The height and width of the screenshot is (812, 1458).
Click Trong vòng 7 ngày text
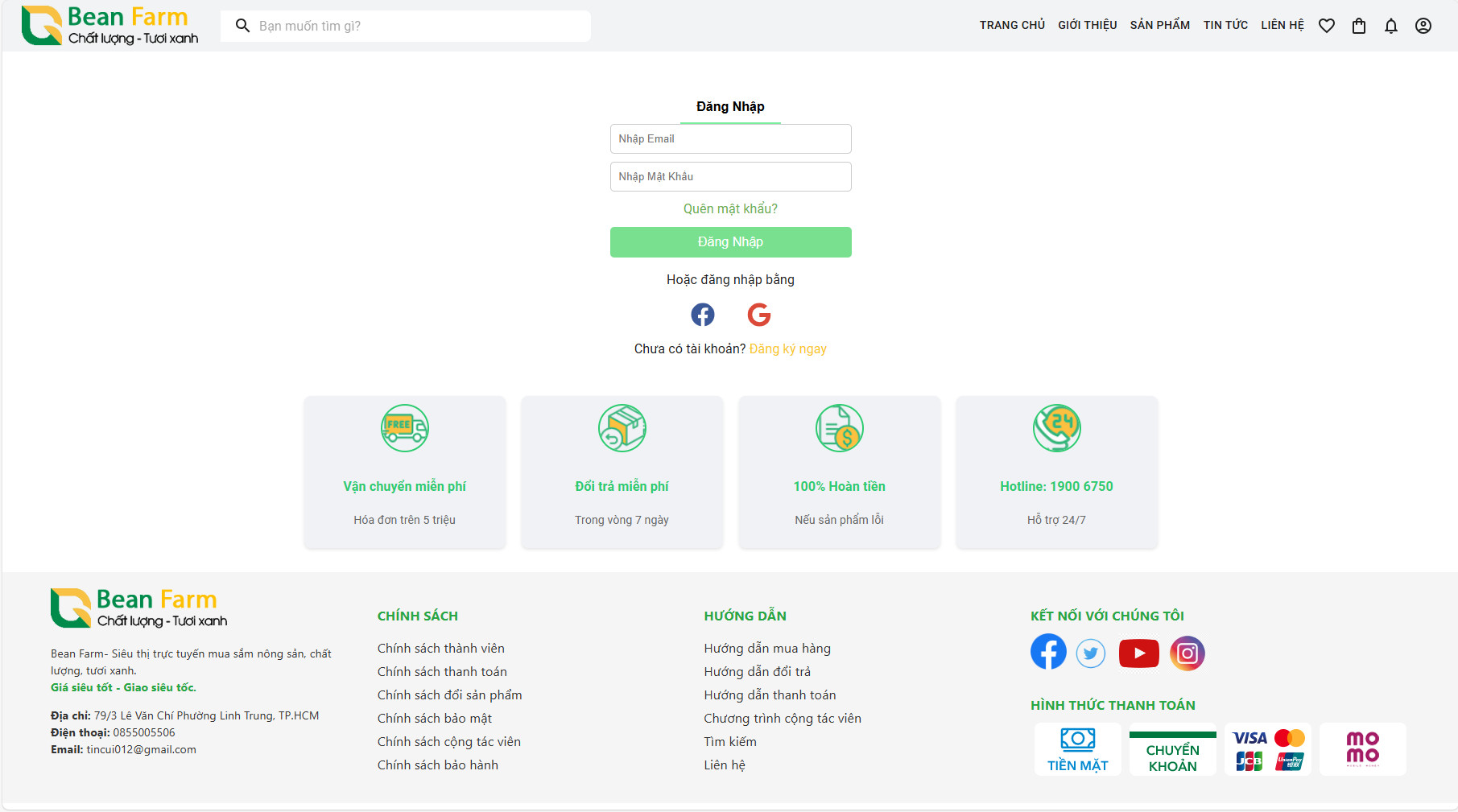pos(622,521)
